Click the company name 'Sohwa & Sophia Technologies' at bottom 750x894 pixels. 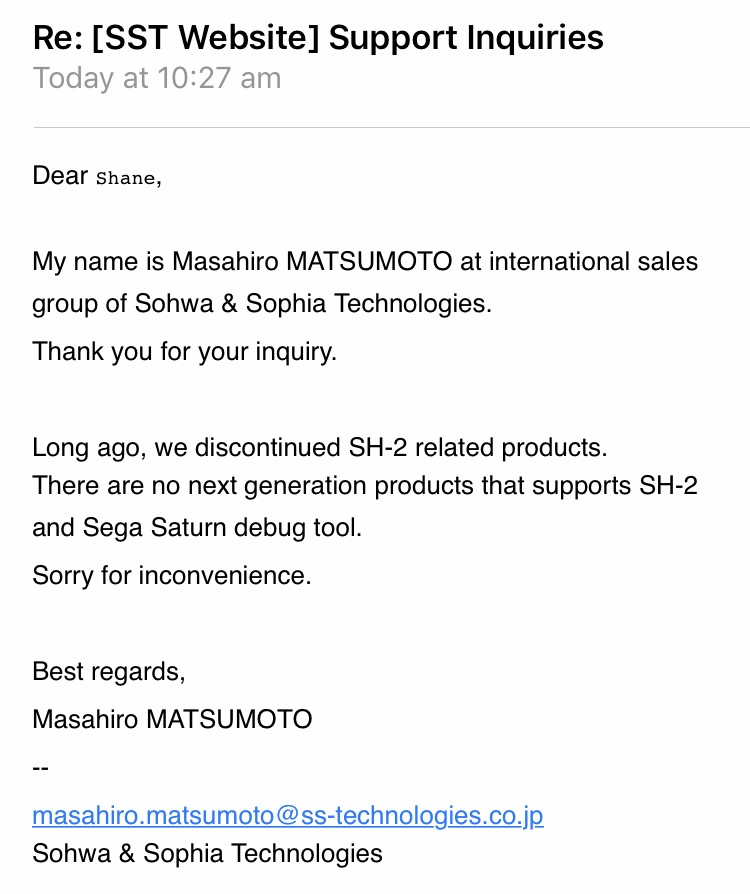coord(207,854)
